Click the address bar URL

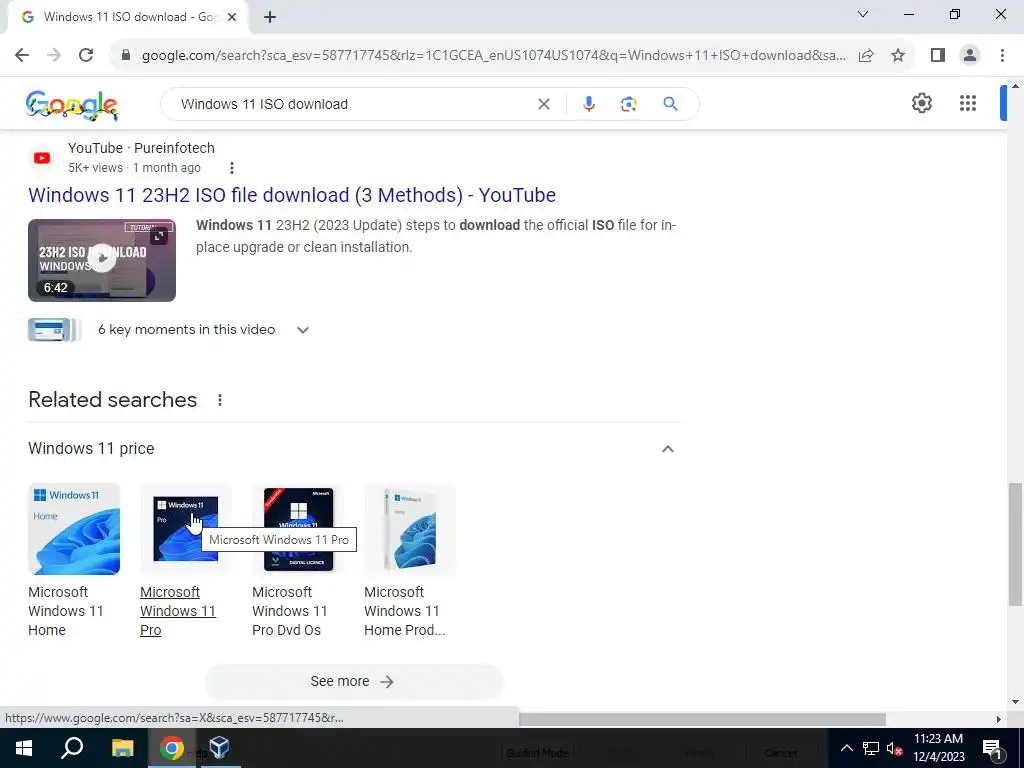pos(493,56)
